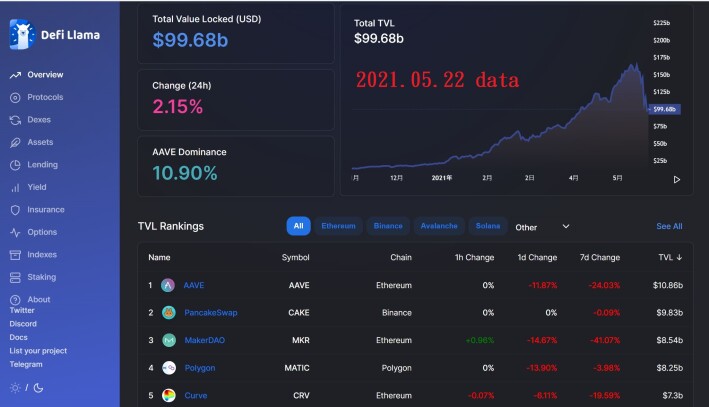709x407 pixels.
Task: Open the Curve protocol link
Action: pyautogui.click(x=196, y=396)
